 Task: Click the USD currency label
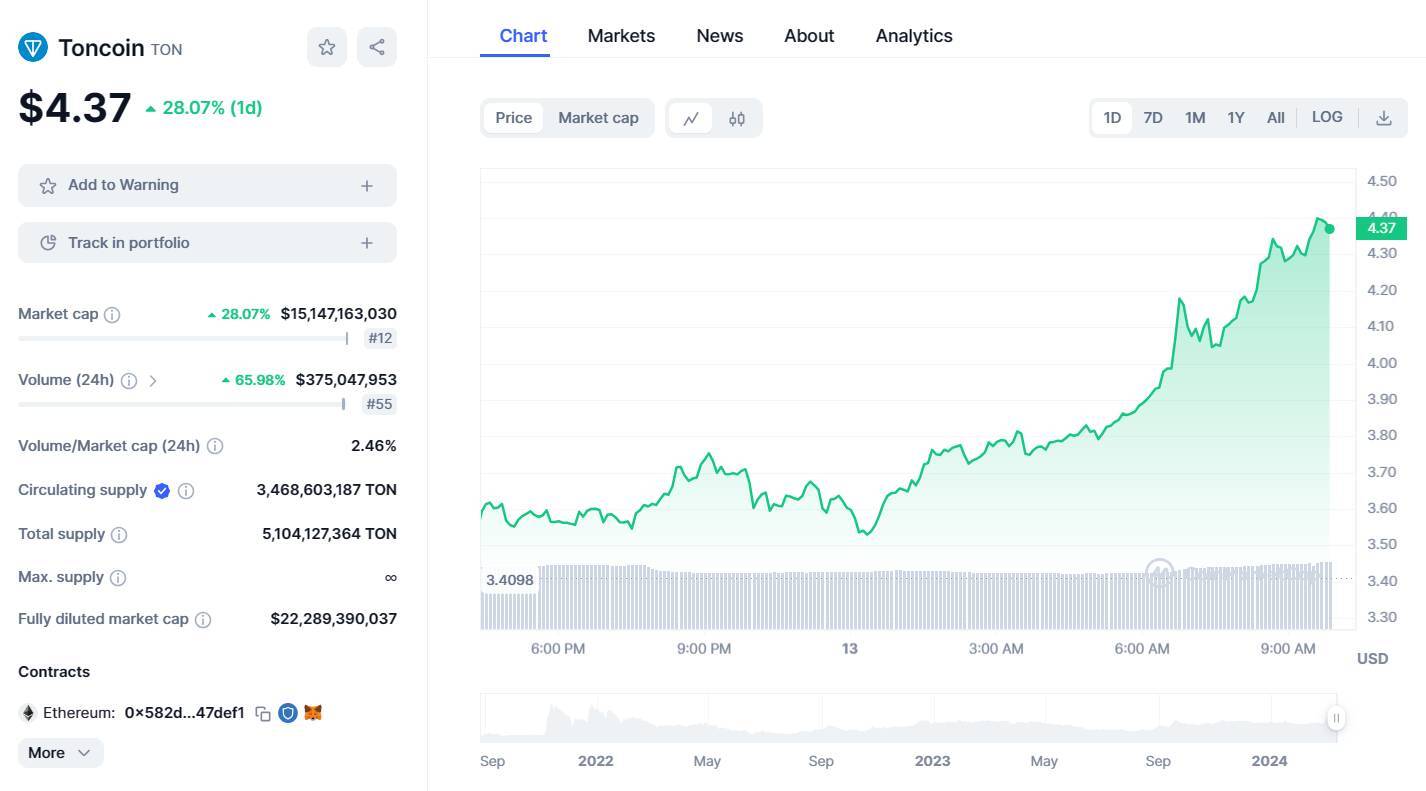(x=1372, y=659)
